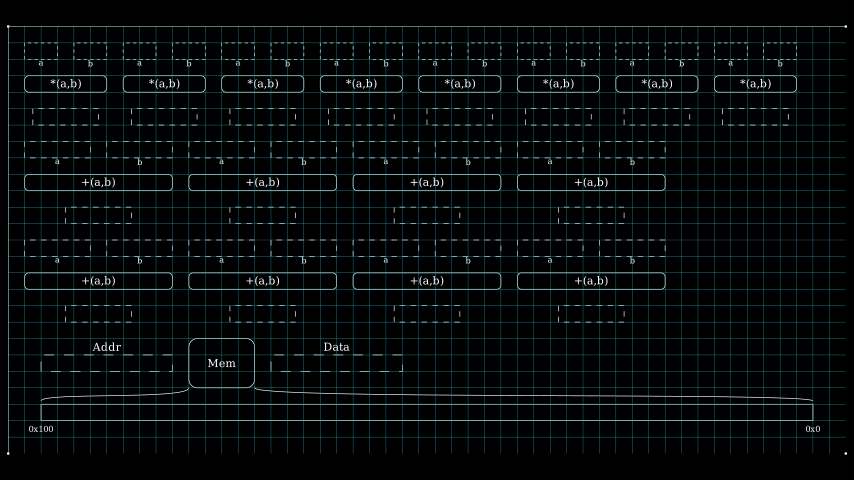
Task: Click the Mem block
Action: pyautogui.click(x=221, y=363)
